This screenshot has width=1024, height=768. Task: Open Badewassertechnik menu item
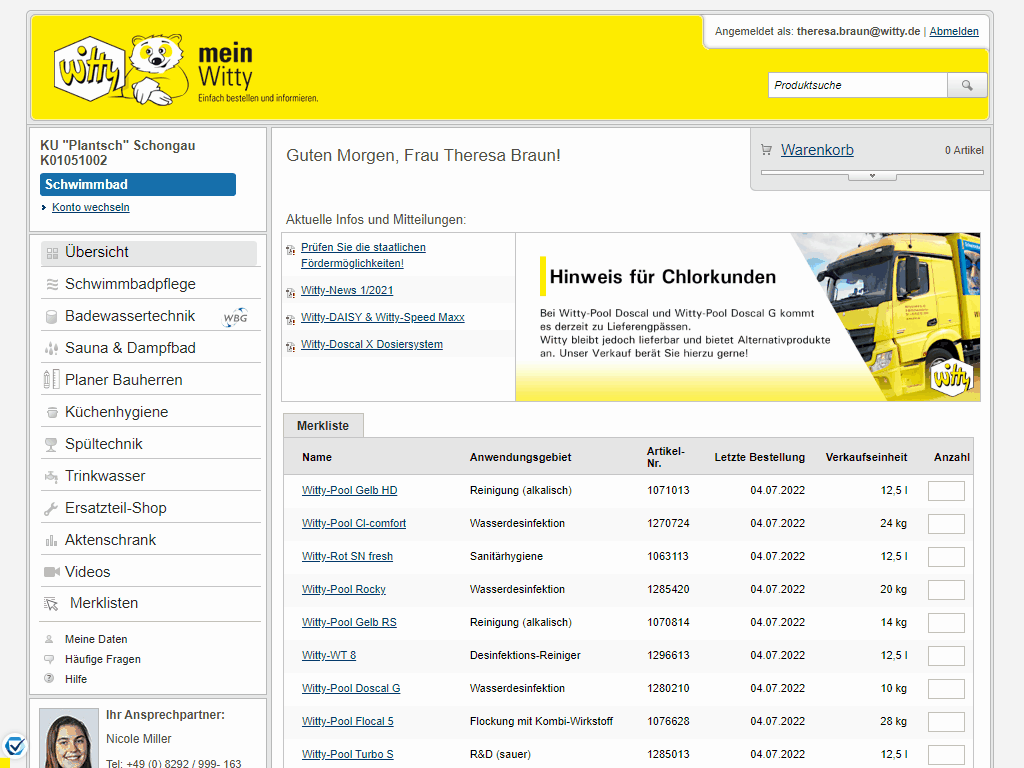coord(130,316)
